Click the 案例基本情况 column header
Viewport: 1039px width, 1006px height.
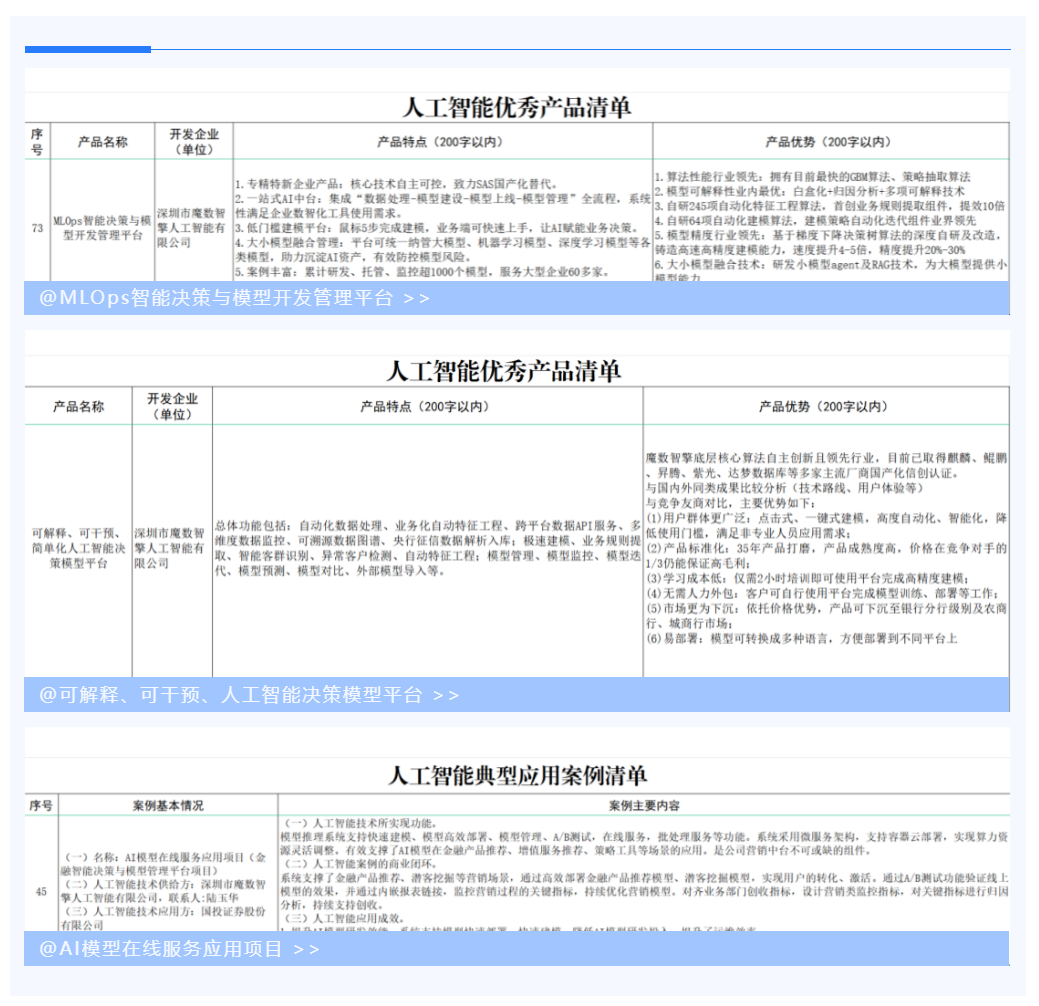pyautogui.click(x=168, y=806)
